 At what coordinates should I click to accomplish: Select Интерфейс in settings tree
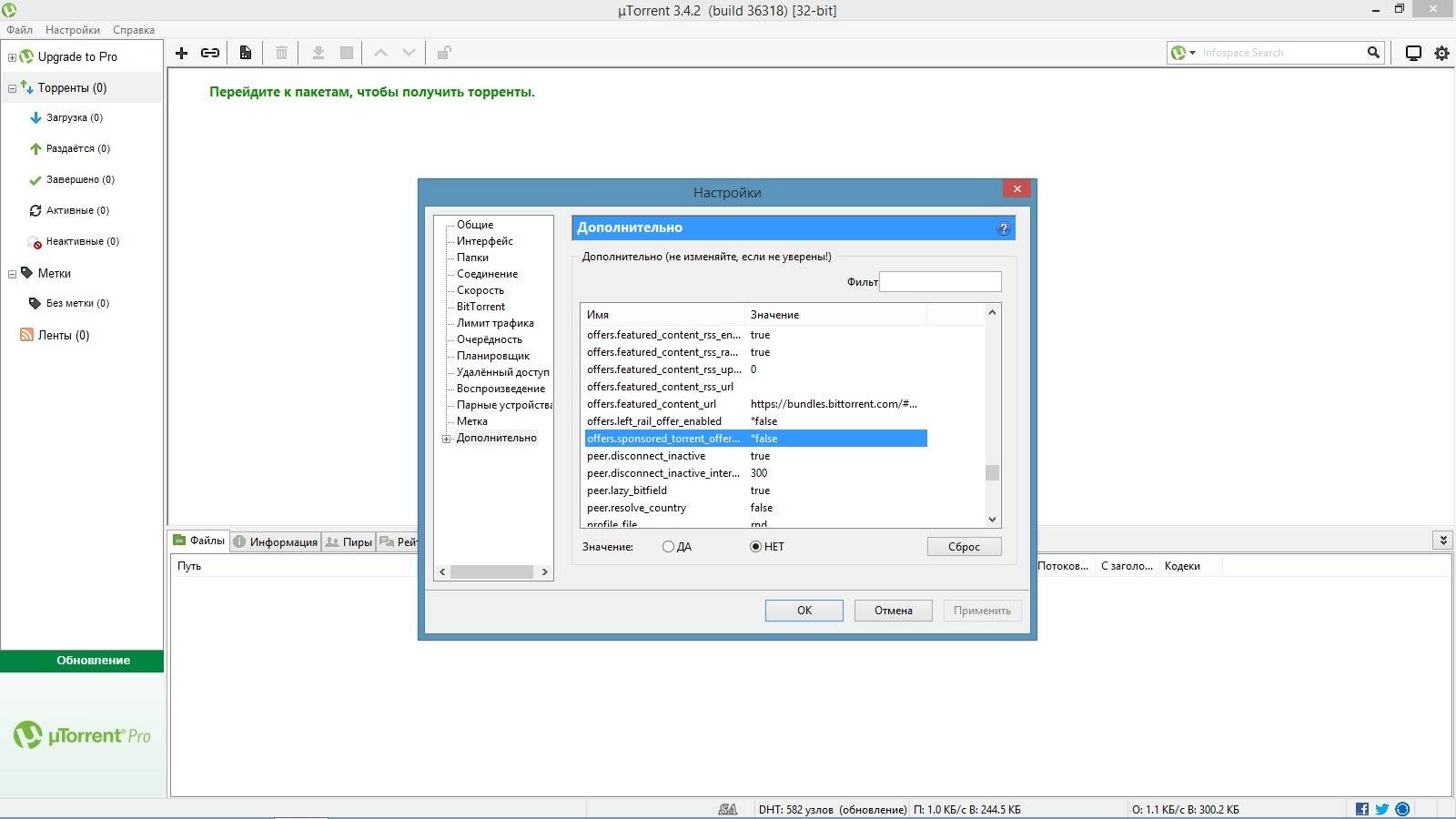click(485, 241)
